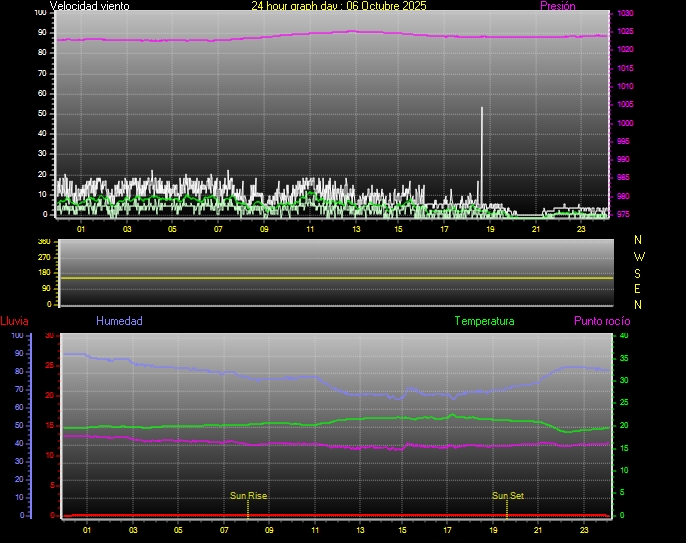
Task: Click the red Lluvia legend label
Action: pos(14,321)
